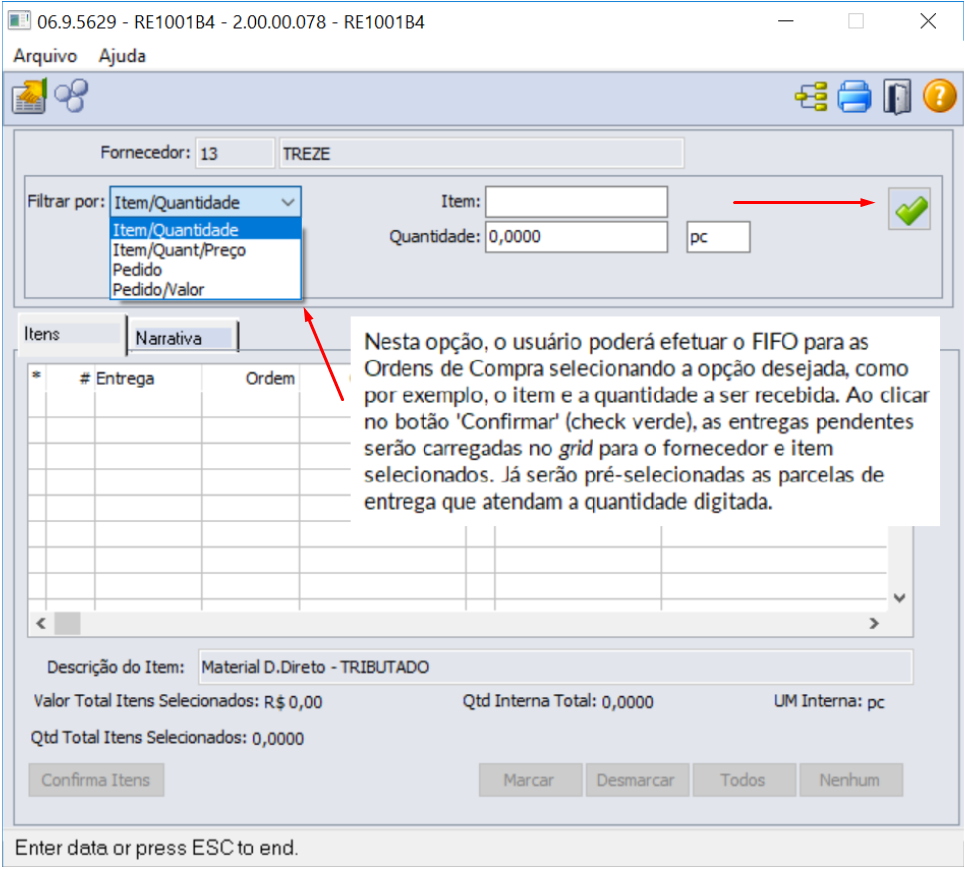
Task: Click the grid horizontal scrollbar right arrow
Action: click(x=874, y=623)
